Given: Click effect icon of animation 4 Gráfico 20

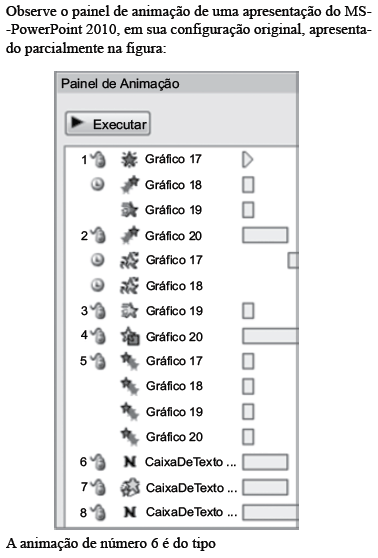Looking at the screenshot, I should pyautogui.click(x=129, y=336).
